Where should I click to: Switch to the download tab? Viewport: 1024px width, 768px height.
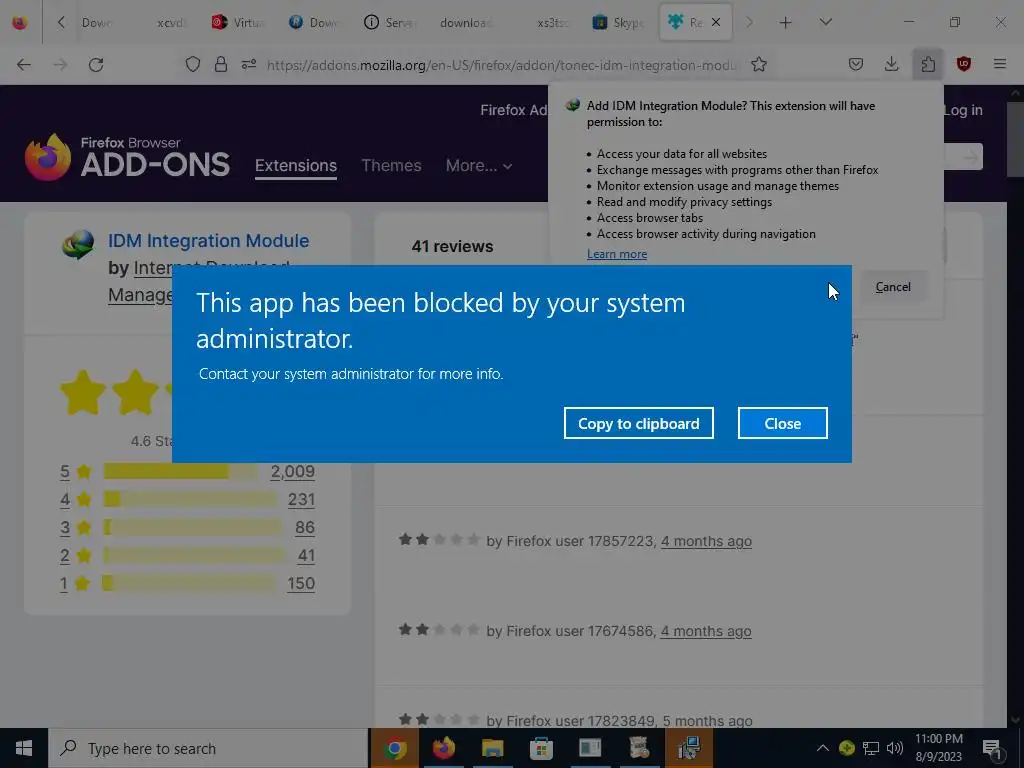pyautogui.click(x=466, y=23)
